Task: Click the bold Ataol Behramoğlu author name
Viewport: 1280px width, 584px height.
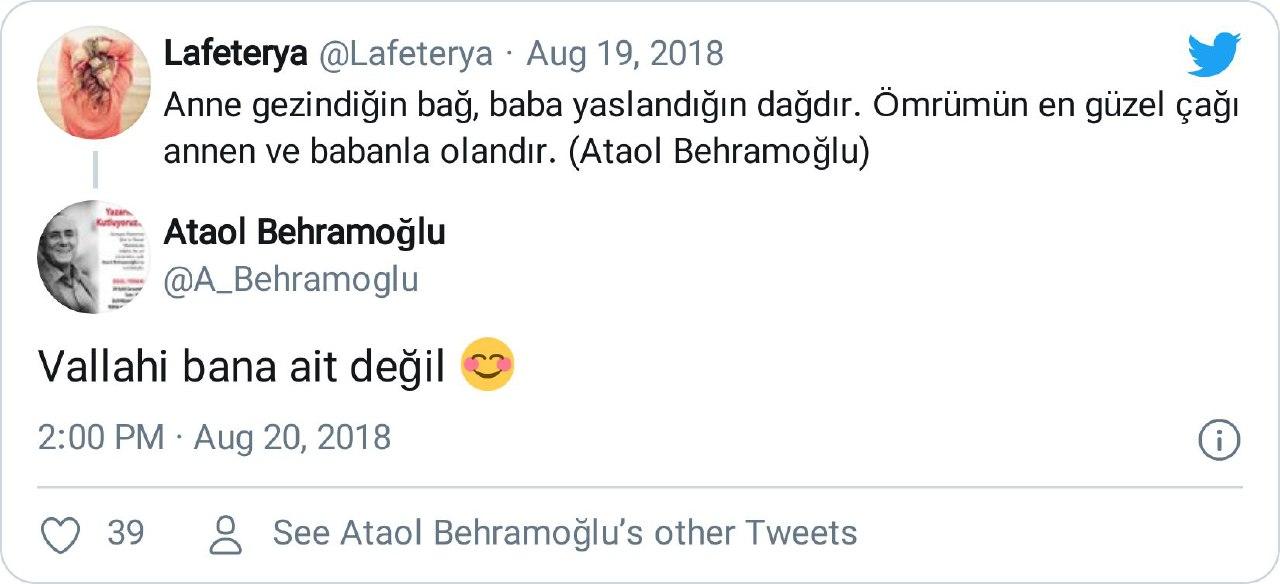Action: click(x=304, y=232)
